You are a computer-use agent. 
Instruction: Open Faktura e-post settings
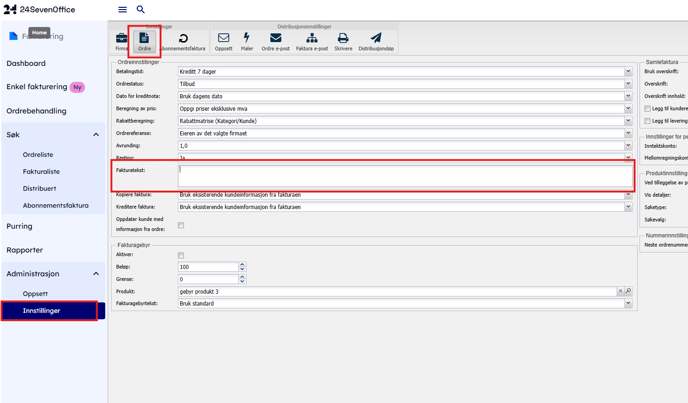click(x=312, y=41)
